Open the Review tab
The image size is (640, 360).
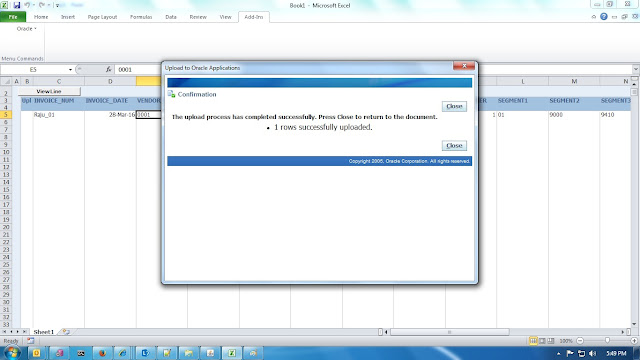pyautogui.click(x=198, y=17)
